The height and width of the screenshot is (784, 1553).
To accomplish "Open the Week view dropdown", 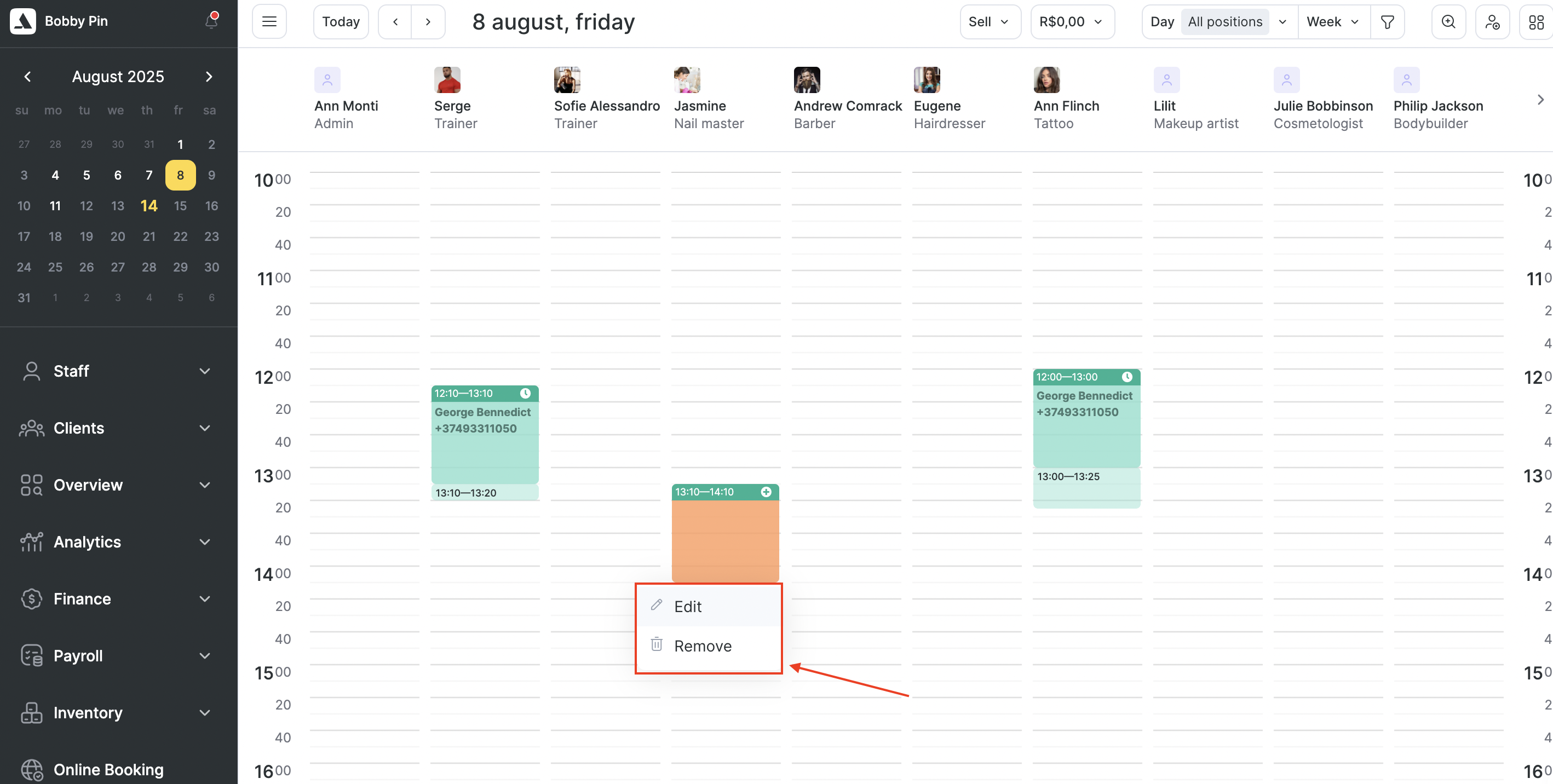I will (x=1333, y=22).
